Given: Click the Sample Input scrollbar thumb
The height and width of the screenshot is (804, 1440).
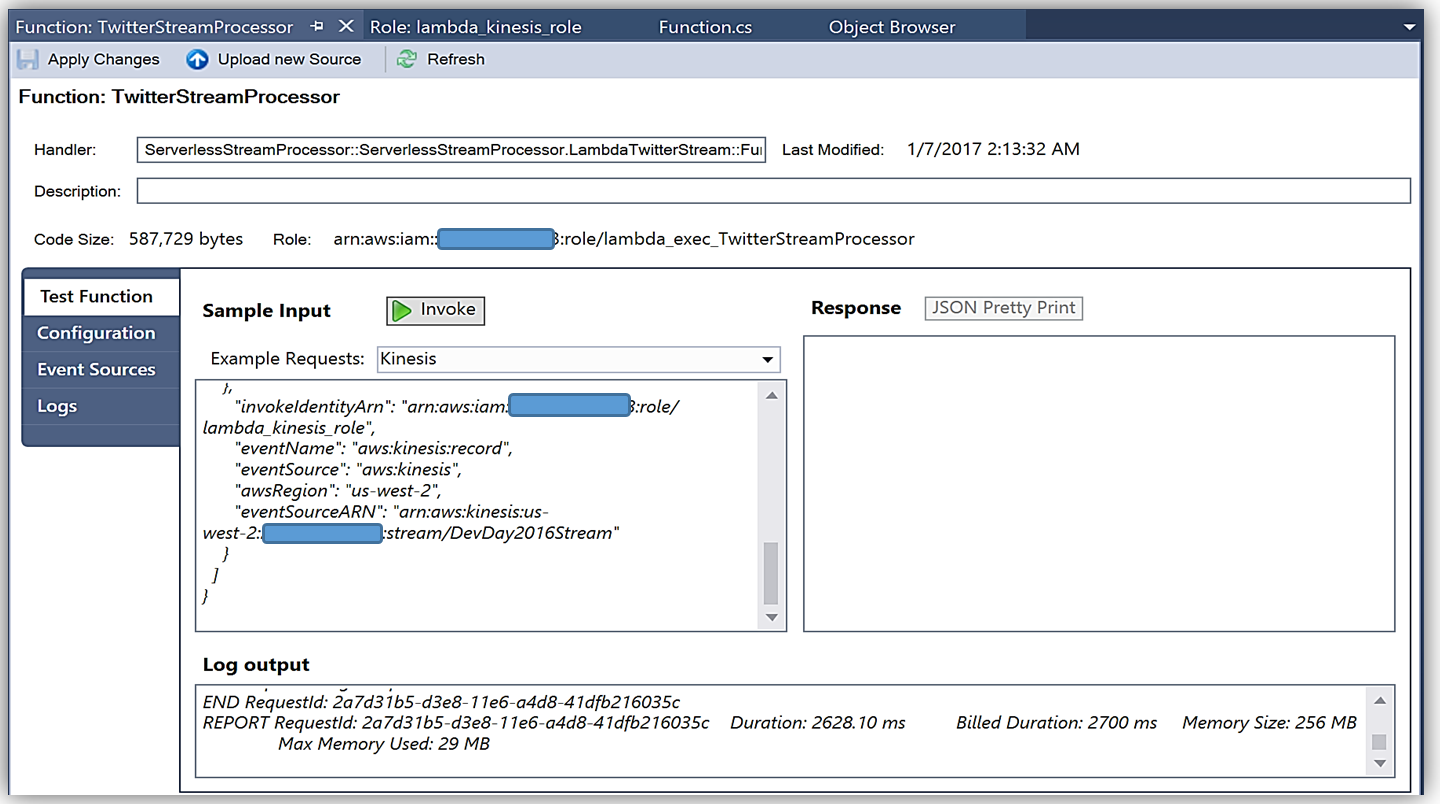Looking at the screenshot, I should (x=771, y=573).
